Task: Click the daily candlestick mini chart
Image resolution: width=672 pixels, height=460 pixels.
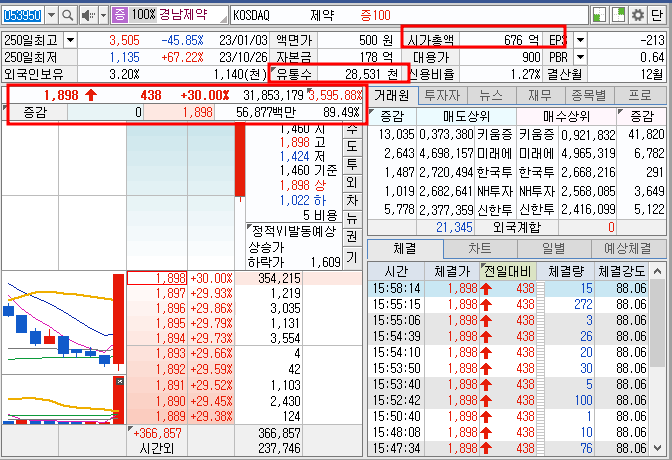Action: pyautogui.click(x=64, y=322)
